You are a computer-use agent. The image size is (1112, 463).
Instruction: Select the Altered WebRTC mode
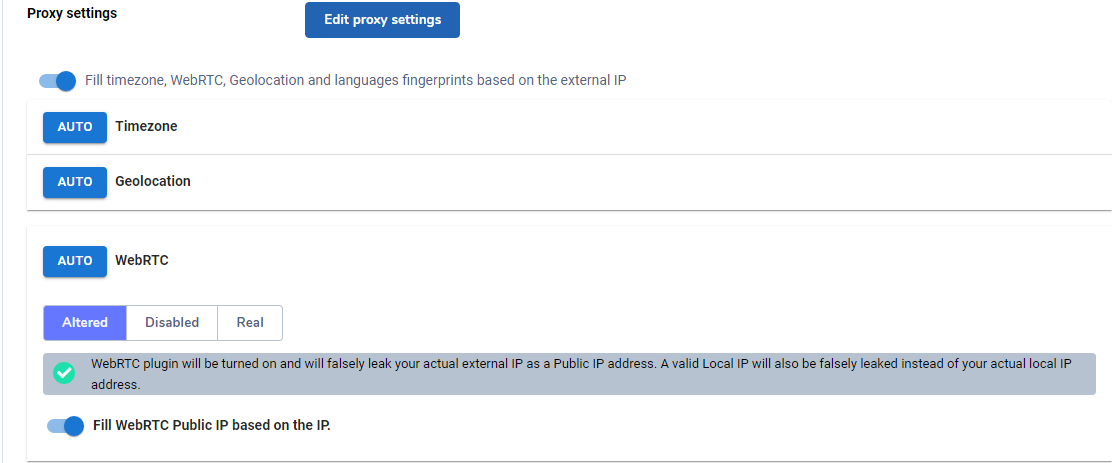pyautogui.click(x=85, y=323)
